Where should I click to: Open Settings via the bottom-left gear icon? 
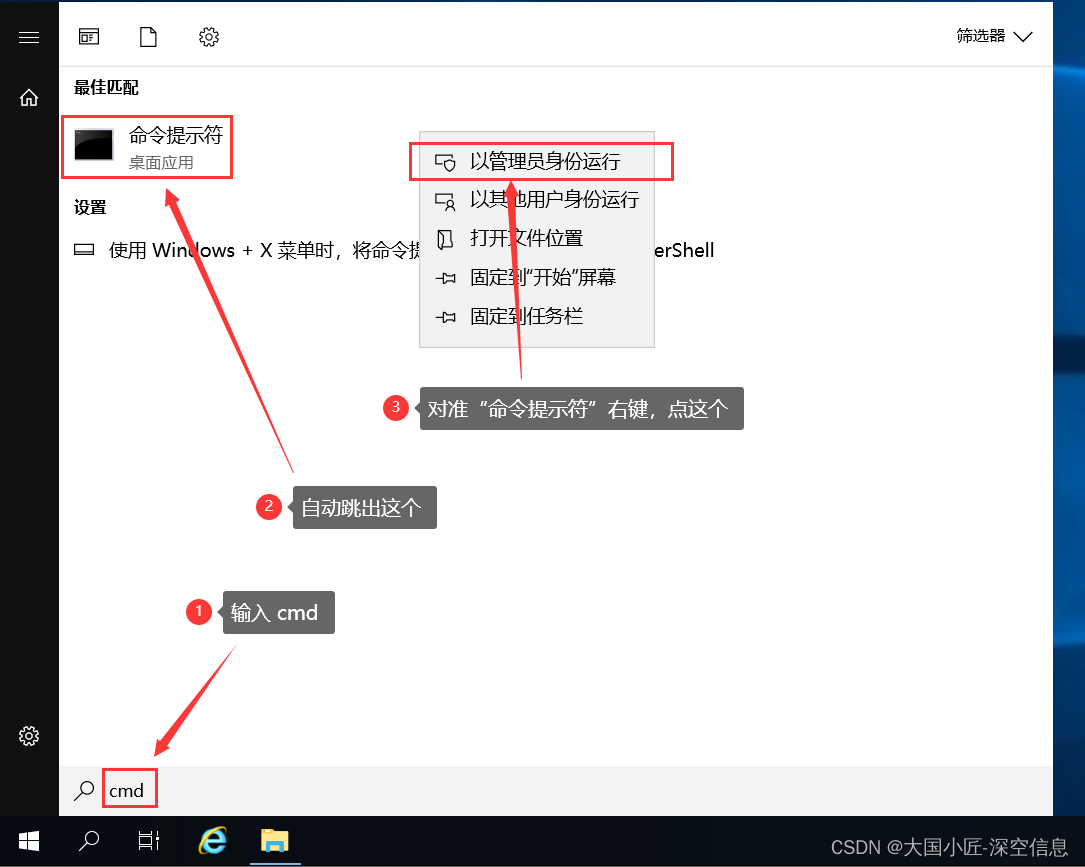(x=28, y=736)
